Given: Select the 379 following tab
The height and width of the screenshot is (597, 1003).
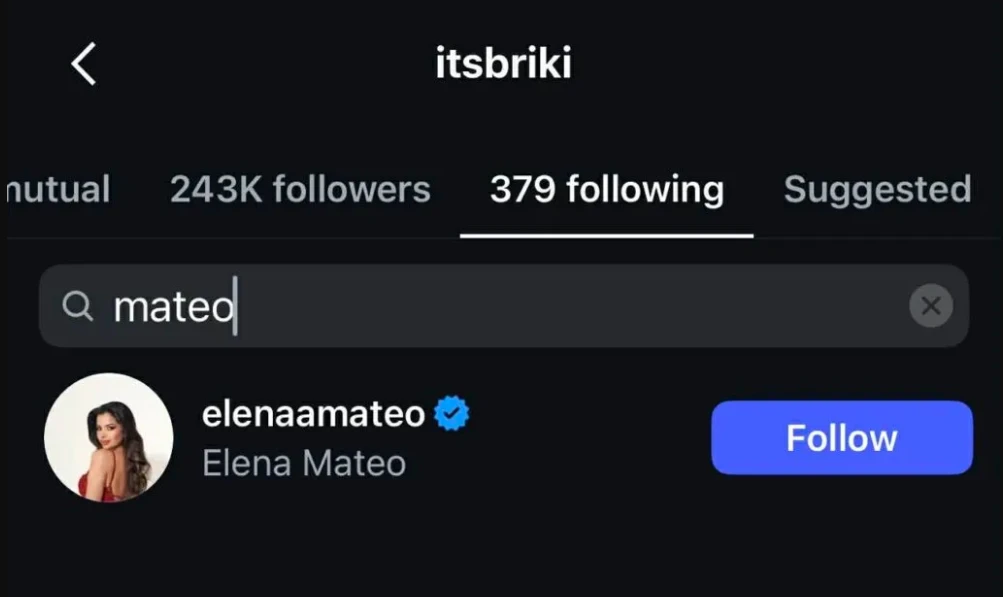Looking at the screenshot, I should point(606,189).
